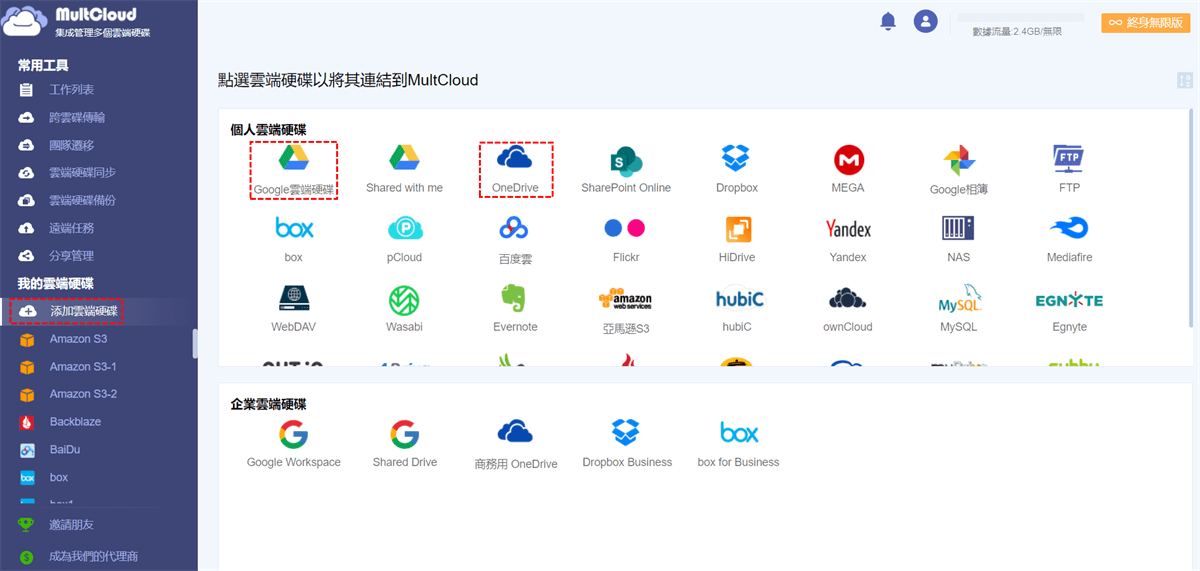Pick HiDrive cloud
Viewport: 1200px width, 571px height.
point(737,239)
